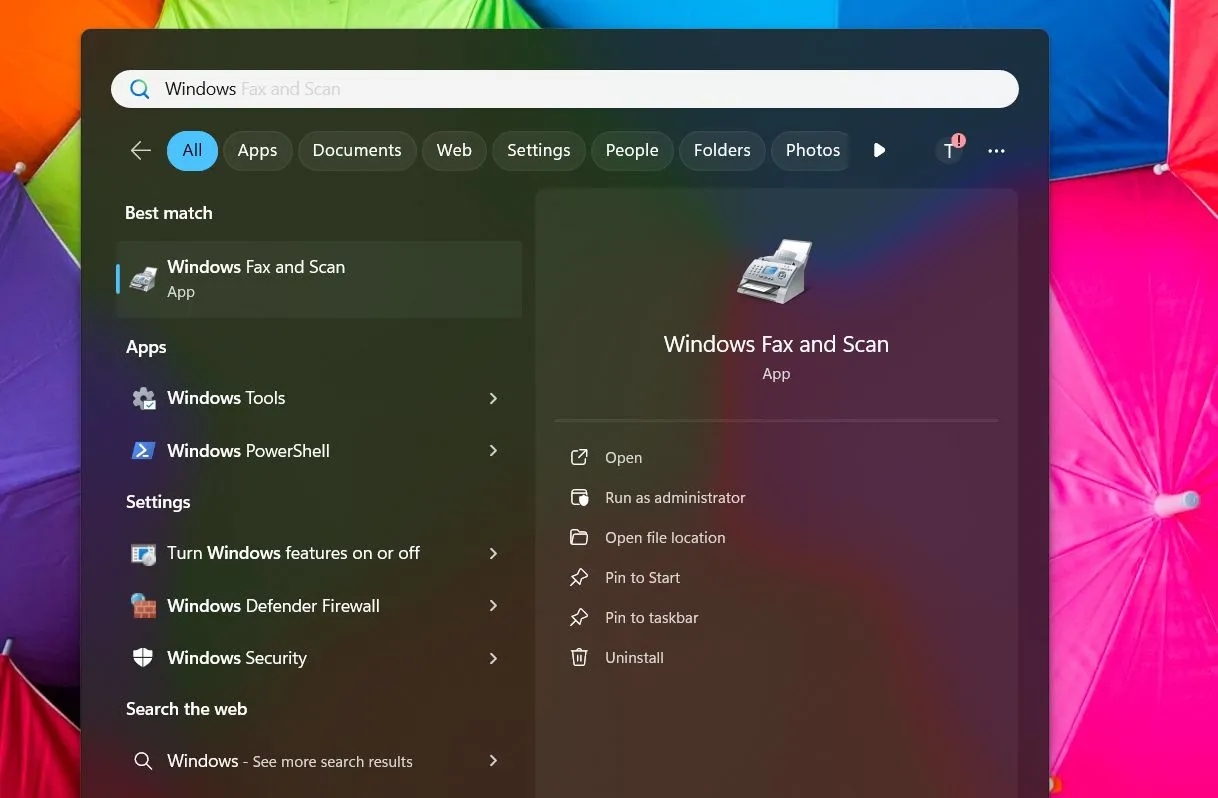1218x798 pixels.
Task: Click the ellipsis more options icon
Action: (996, 150)
